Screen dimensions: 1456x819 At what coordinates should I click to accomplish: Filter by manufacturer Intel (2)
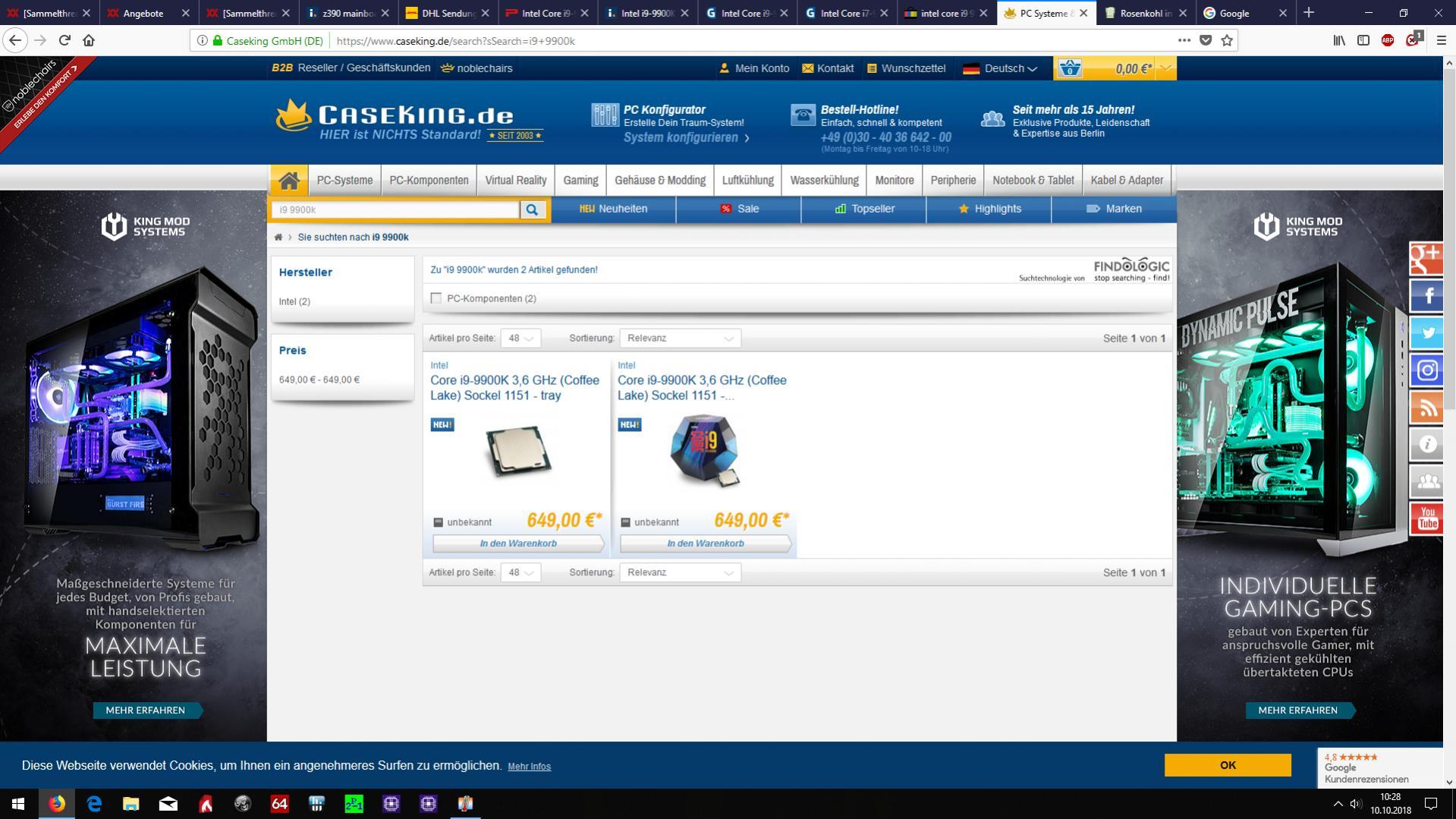[x=294, y=302]
